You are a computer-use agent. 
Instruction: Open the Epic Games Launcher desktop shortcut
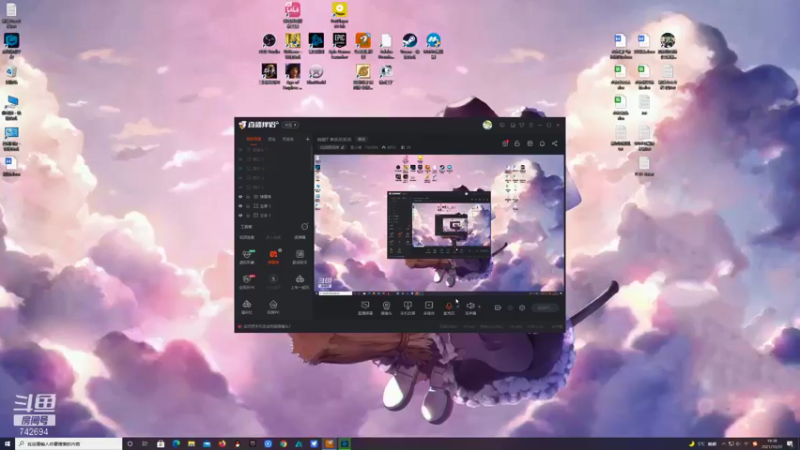click(339, 46)
